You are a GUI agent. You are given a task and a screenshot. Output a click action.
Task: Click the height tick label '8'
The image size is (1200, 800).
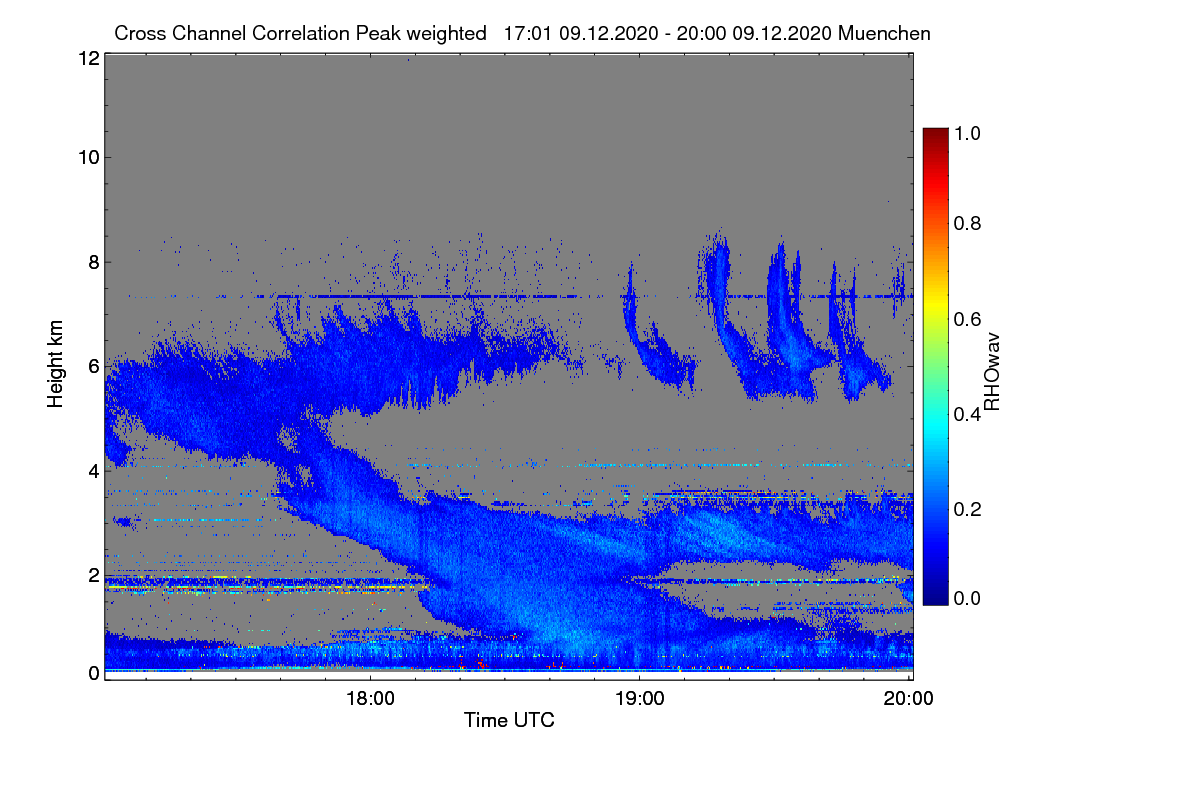pos(93,262)
